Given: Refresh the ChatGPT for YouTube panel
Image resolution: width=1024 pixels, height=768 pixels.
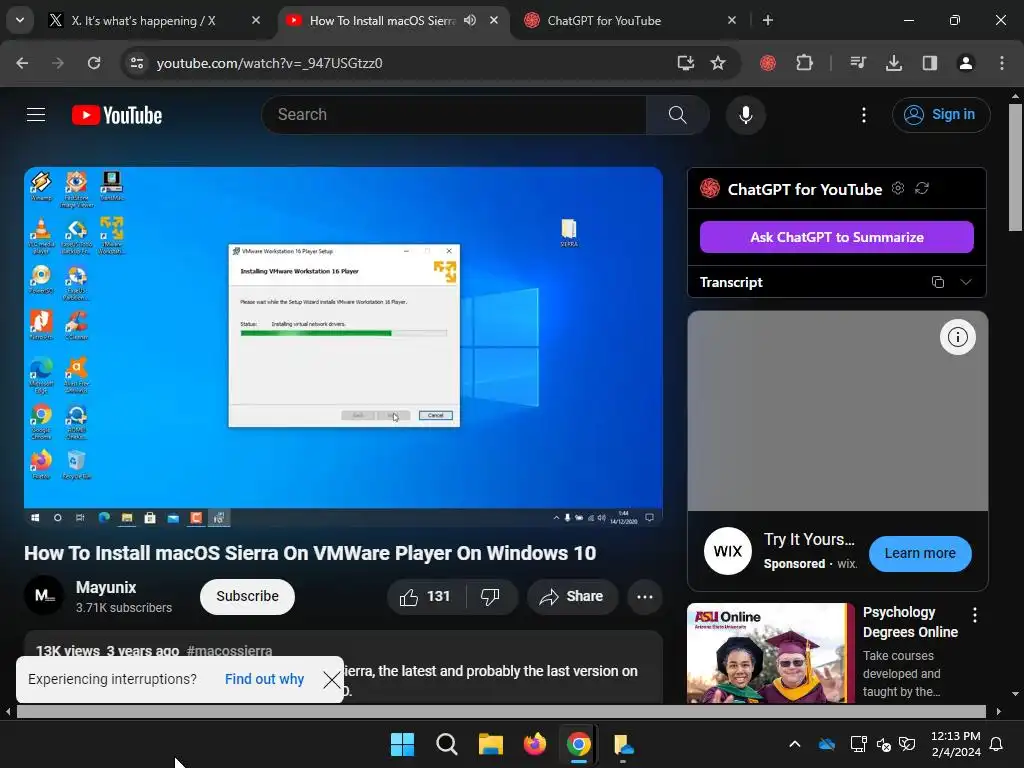Looking at the screenshot, I should pyautogui.click(x=921, y=188).
